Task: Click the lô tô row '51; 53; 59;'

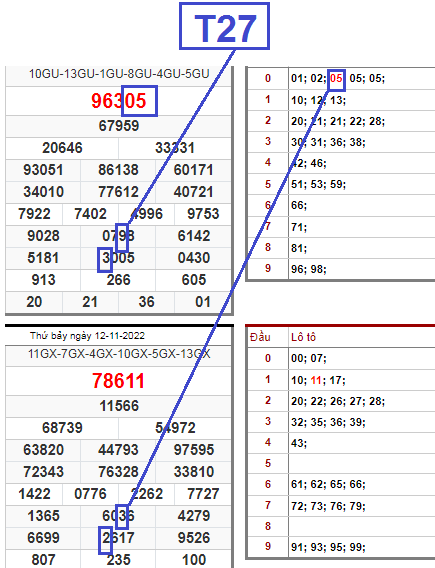Action: [x=318, y=184]
